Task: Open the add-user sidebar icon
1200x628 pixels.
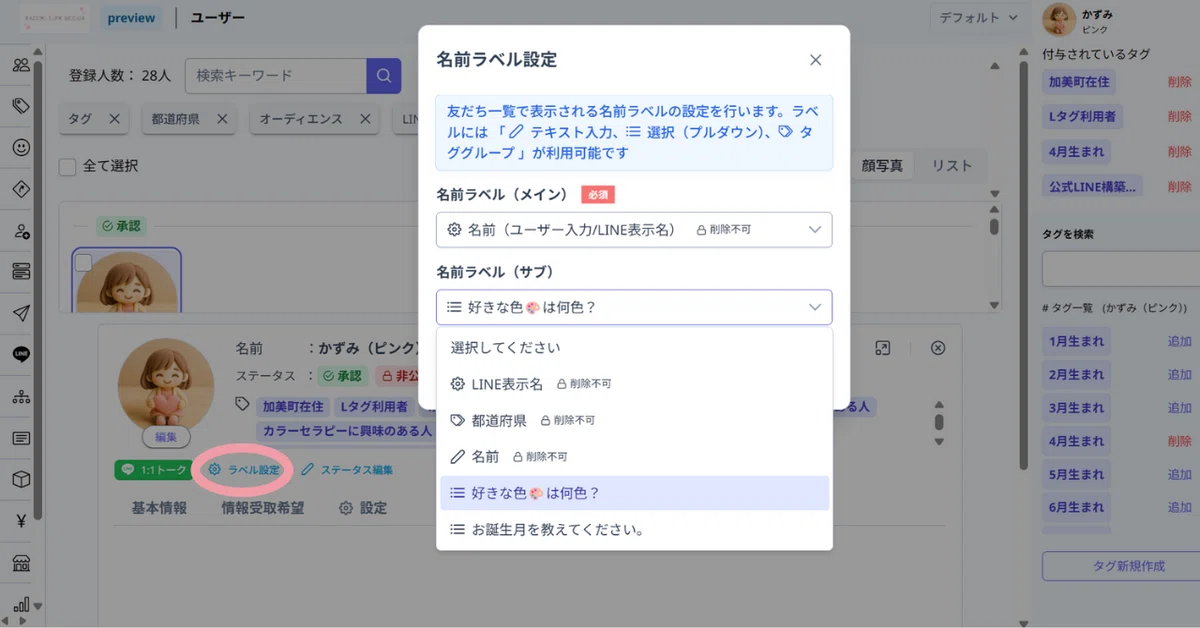Action: (20, 231)
